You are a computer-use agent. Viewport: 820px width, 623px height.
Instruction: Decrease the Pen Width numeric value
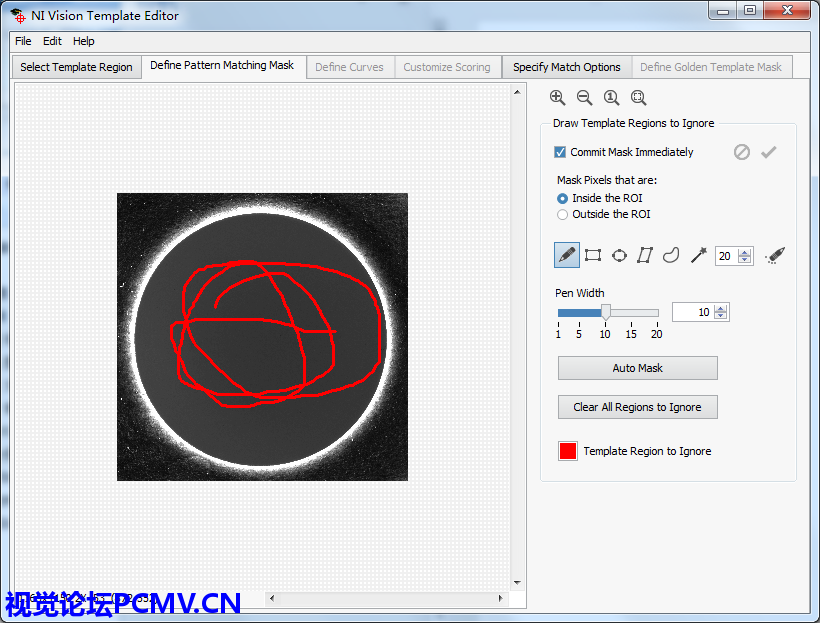[x=721, y=317]
